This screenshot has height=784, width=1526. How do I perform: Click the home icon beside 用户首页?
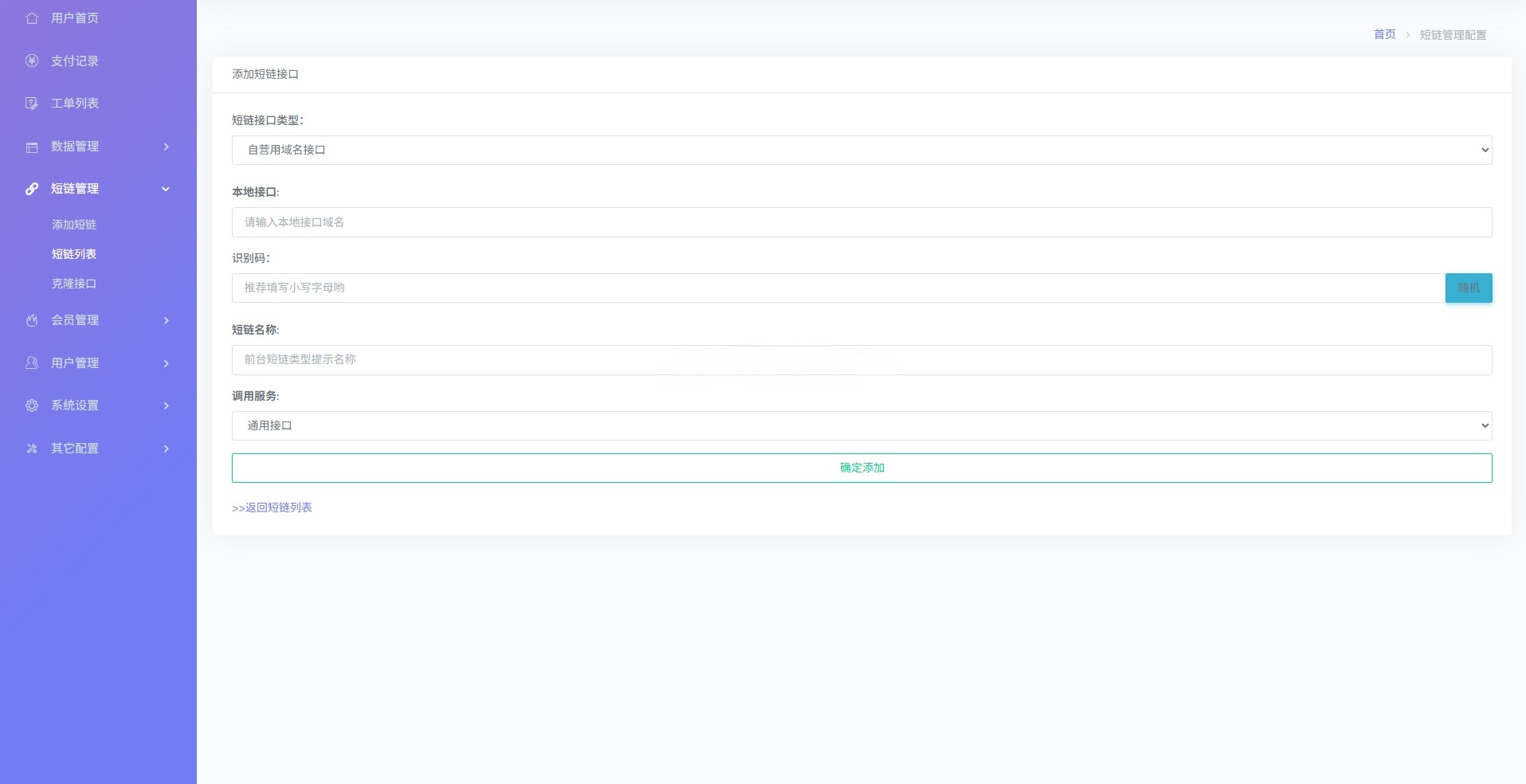coord(32,18)
